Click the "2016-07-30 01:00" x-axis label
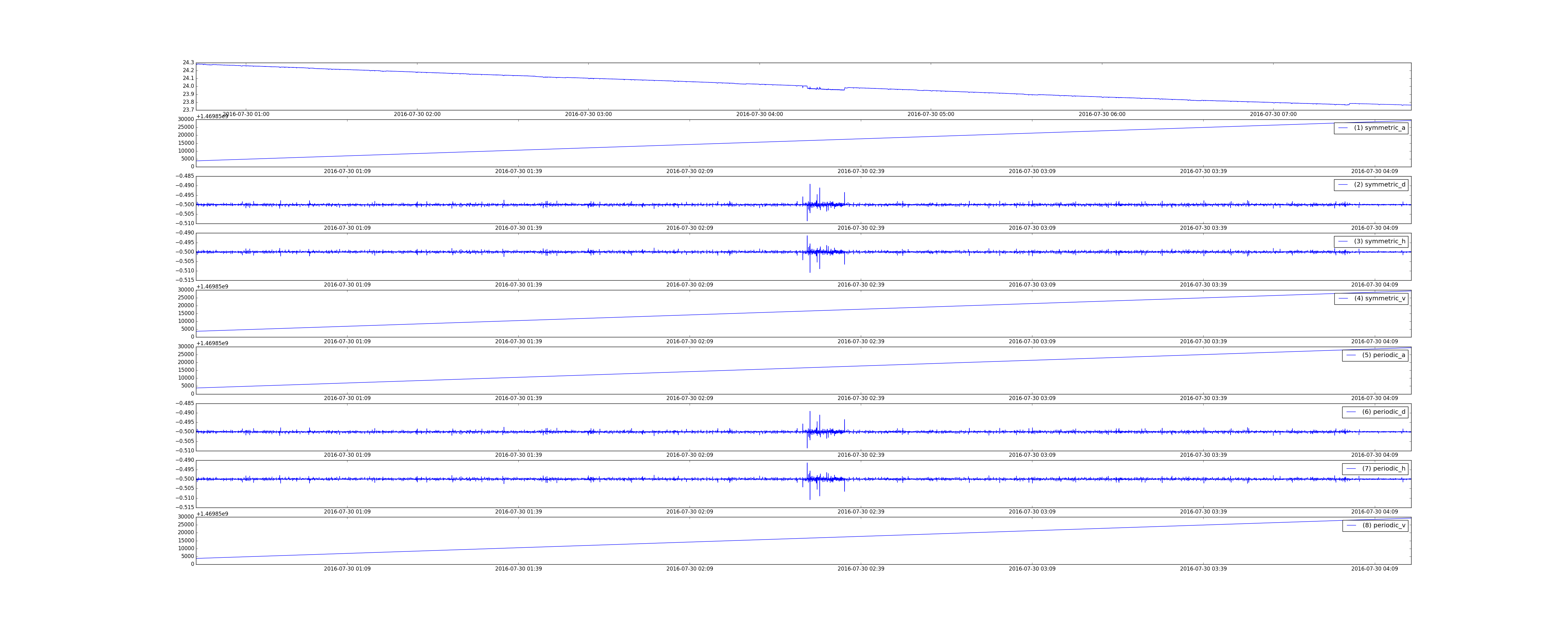1568x627 pixels. coord(246,114)
